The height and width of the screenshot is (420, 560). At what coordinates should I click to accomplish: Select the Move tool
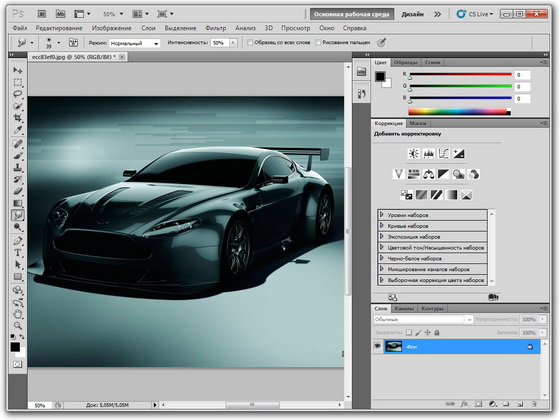[x=18, y=70]
